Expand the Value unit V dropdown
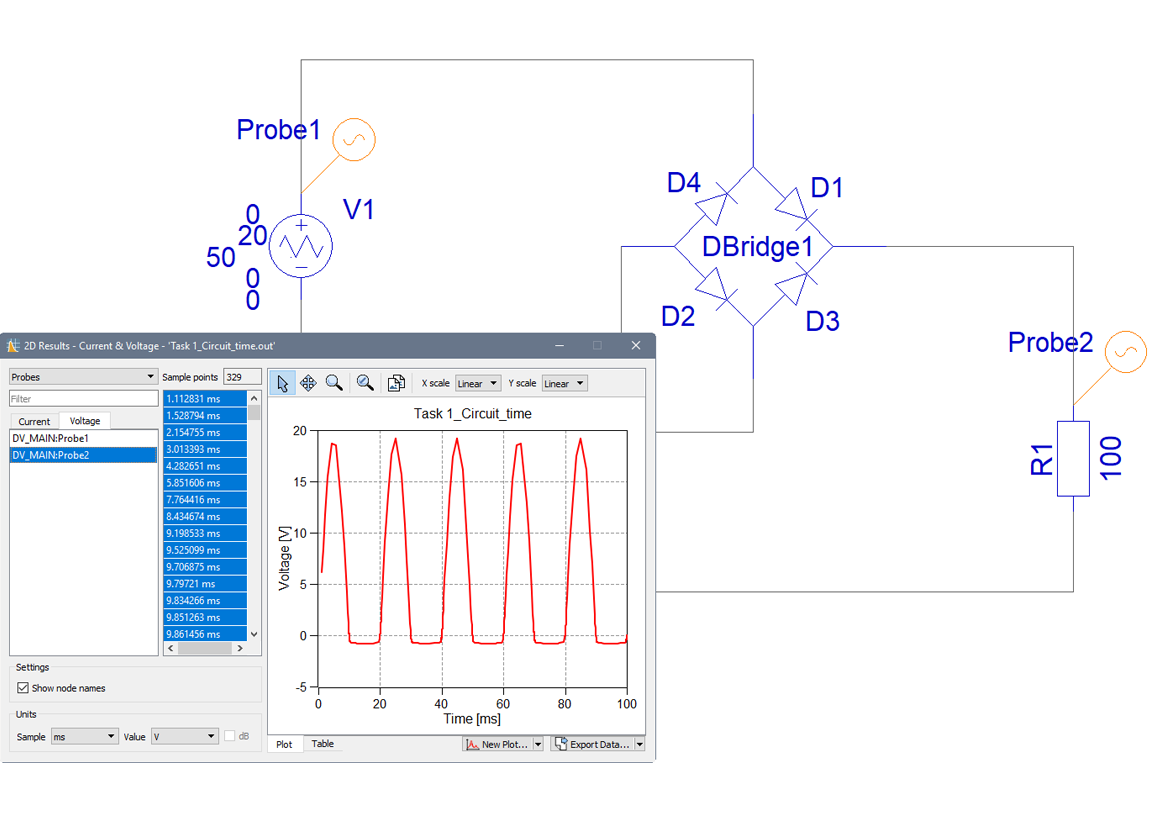1152x824 pixels. pyautogui.click(x=184, y=736)
